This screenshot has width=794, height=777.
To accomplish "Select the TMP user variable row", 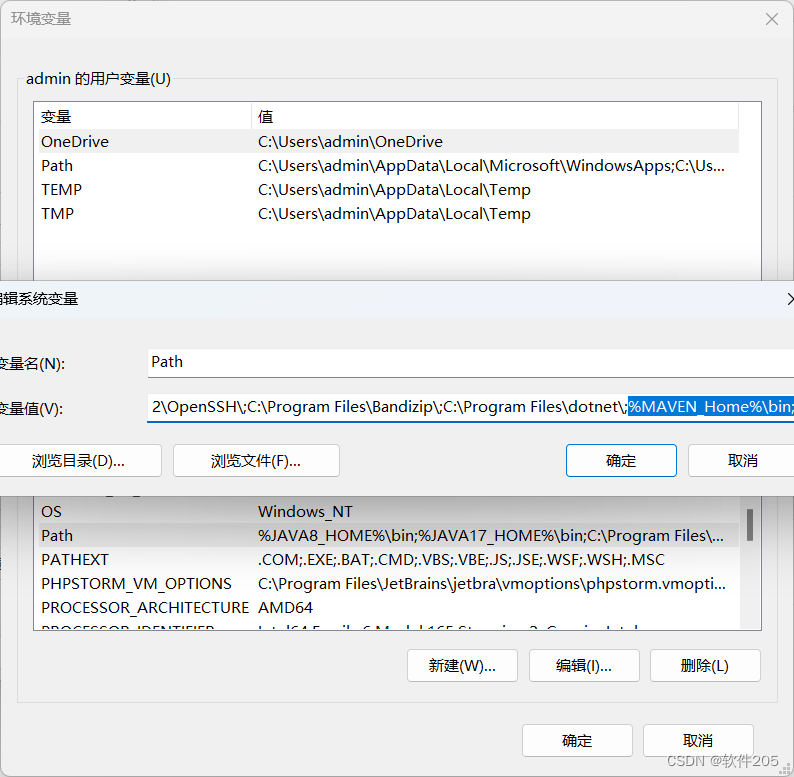I will click(388, 213).
